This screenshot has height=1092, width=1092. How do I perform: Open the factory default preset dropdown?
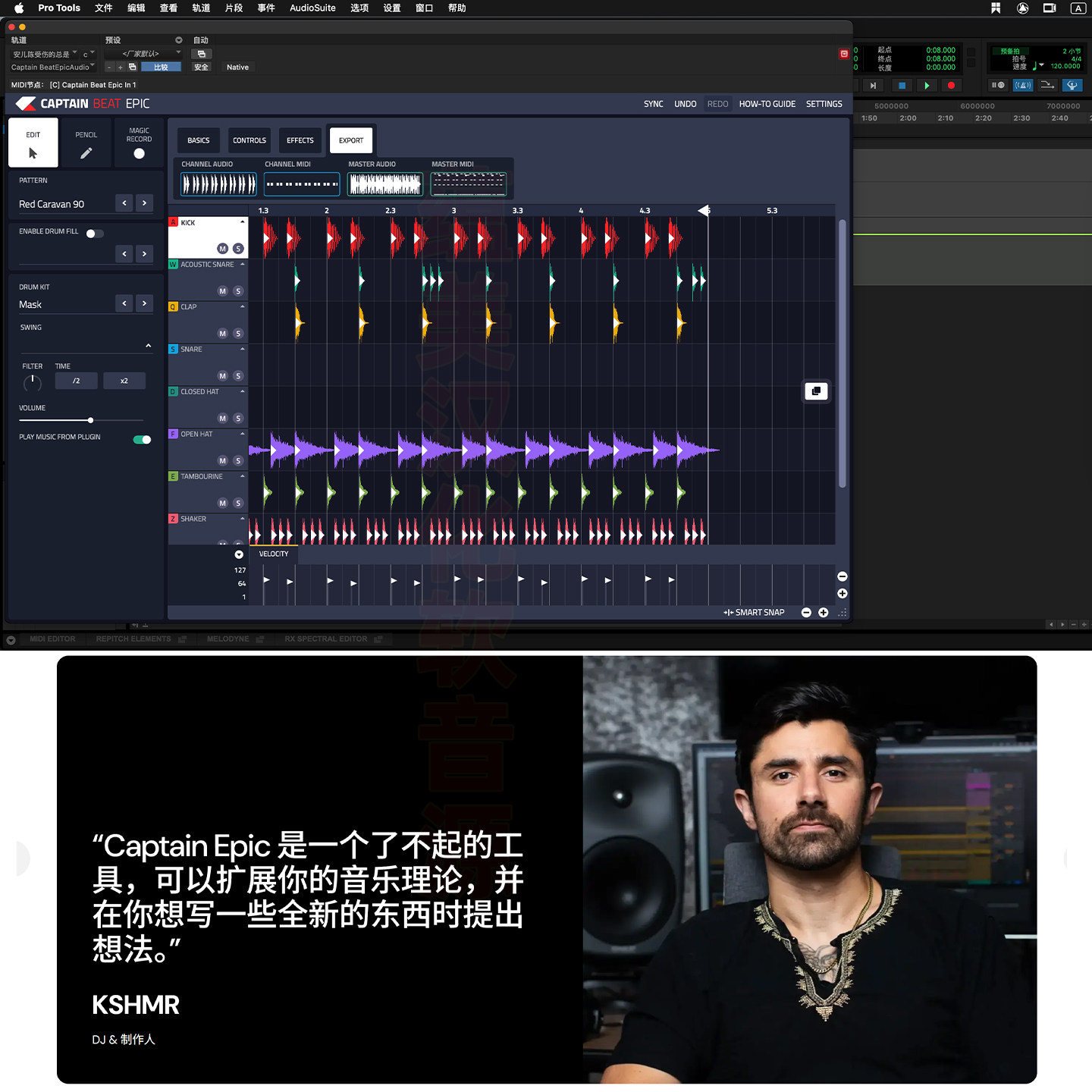pos(143,54)
